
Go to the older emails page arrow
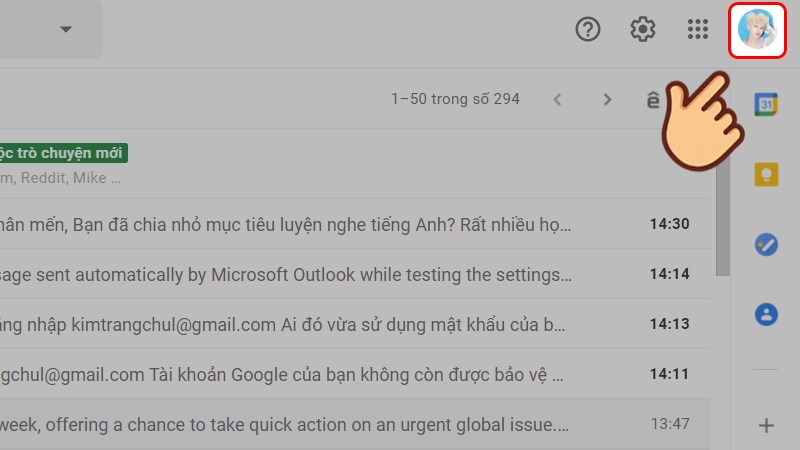point(607,99)
